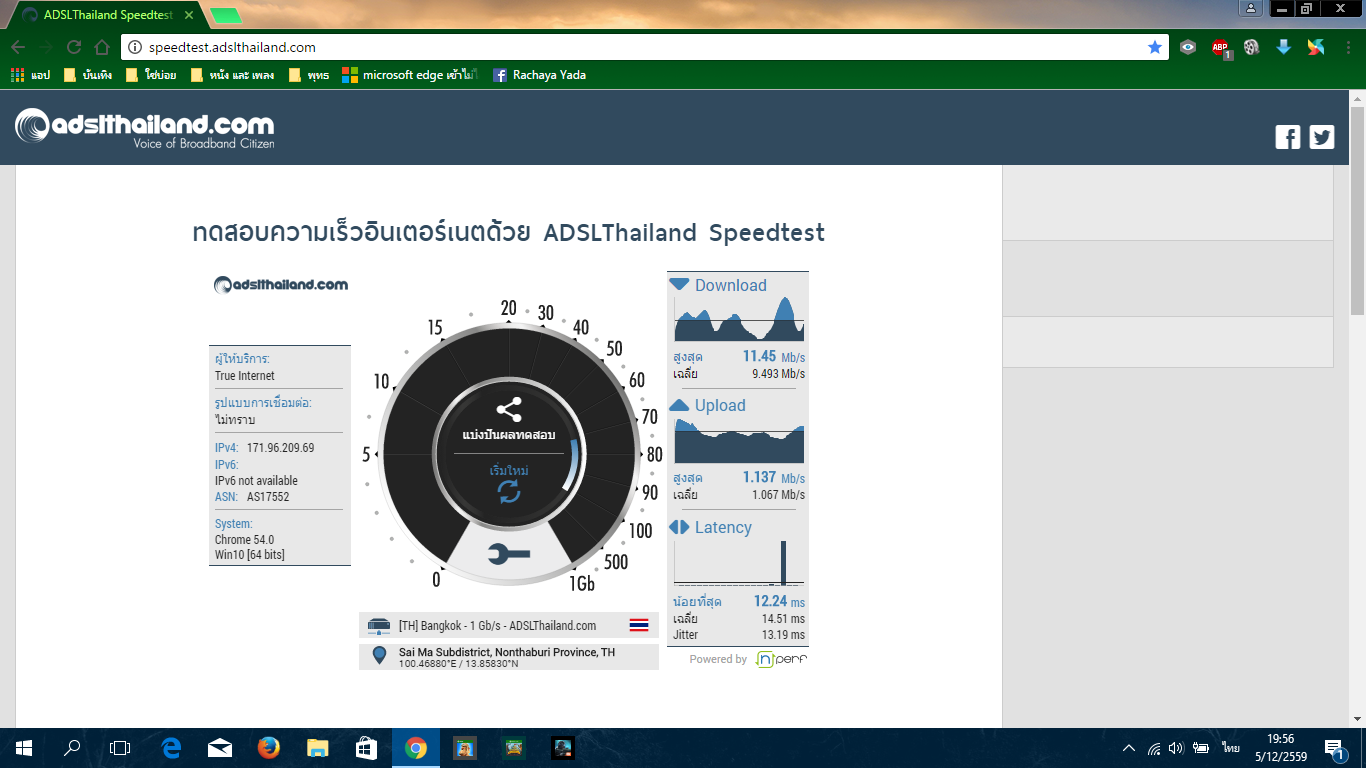Viewport: 1366px width, 768px height.
Task: Open the microsoft edge bookmark
Action: (x=410, y=75)
